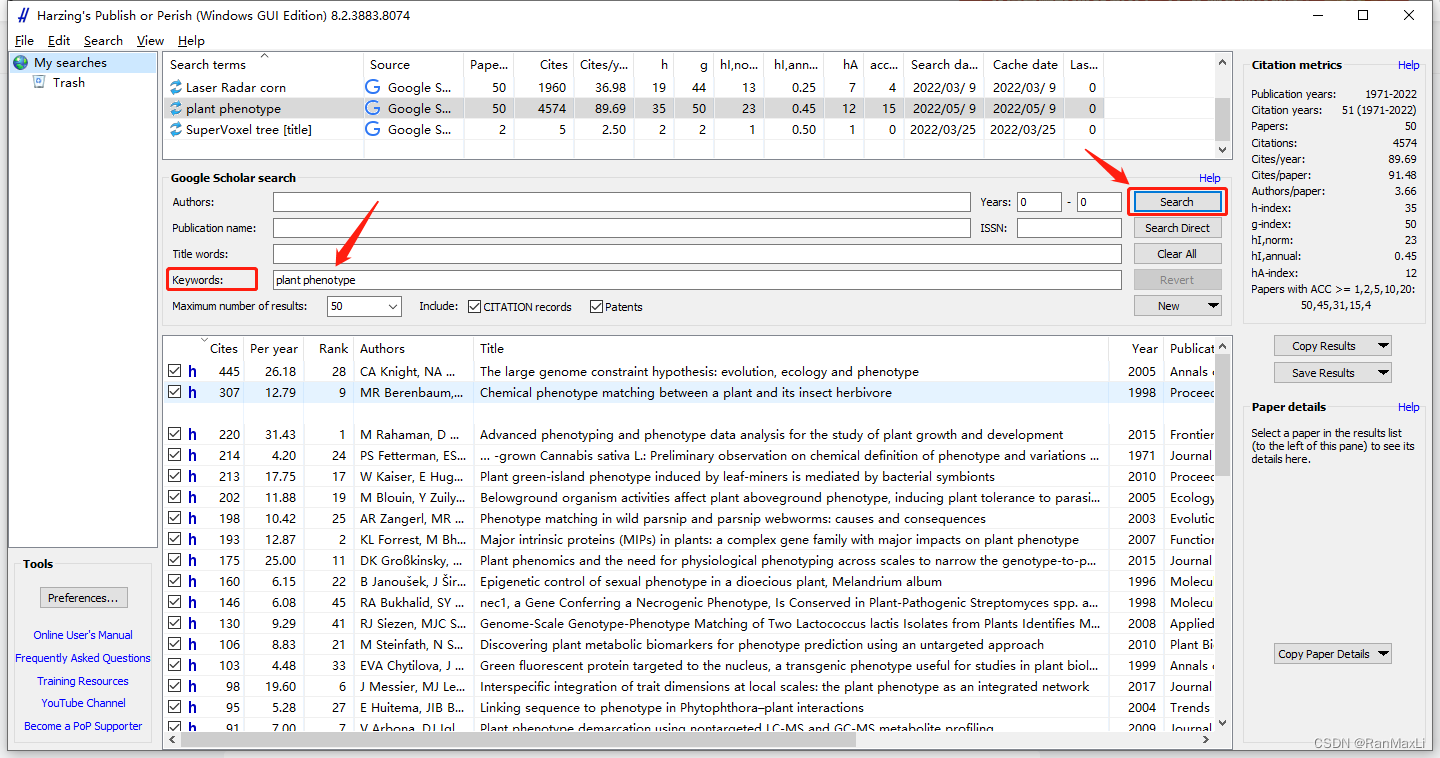
Task: Click the Clear All button
Action: coord(1177,254)
